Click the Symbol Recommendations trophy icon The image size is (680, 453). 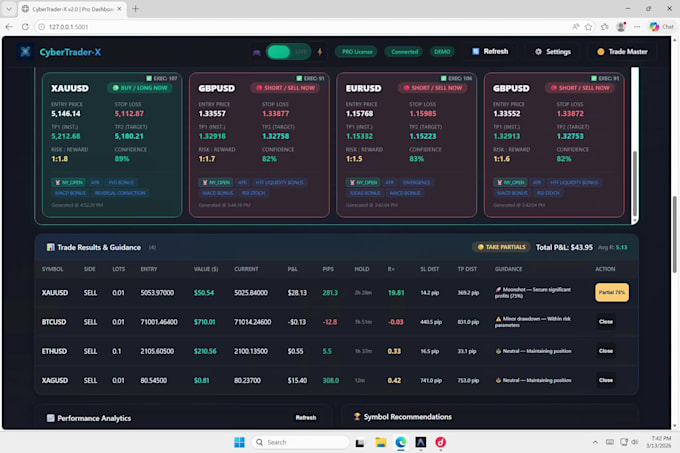pyautogui.click(x=357, y=417)
